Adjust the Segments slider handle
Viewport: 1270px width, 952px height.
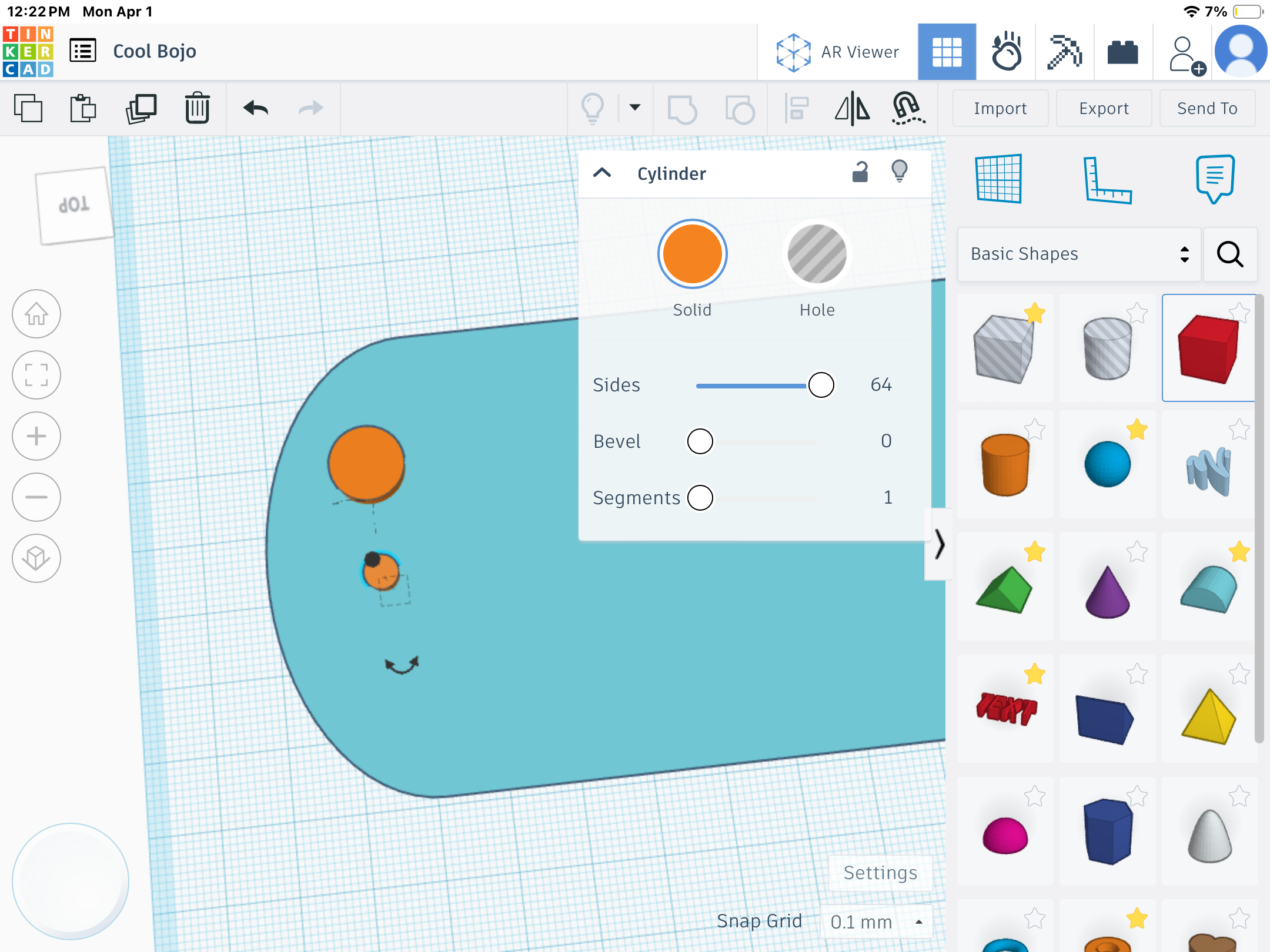point(700,498)
